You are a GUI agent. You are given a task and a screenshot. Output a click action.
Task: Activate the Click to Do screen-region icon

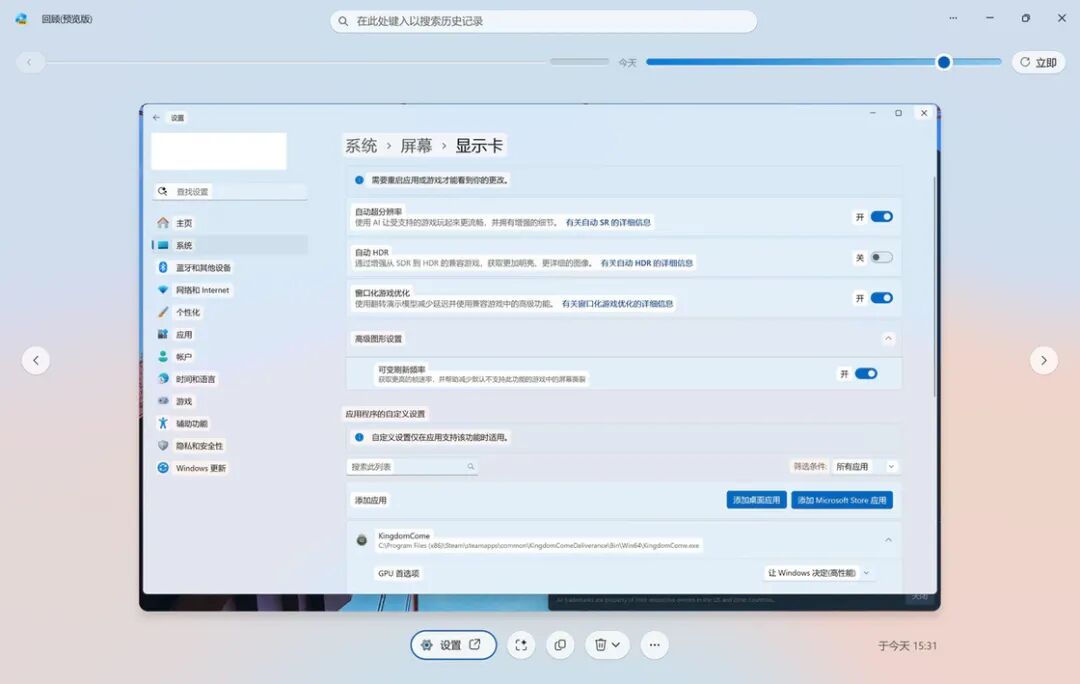521,645
